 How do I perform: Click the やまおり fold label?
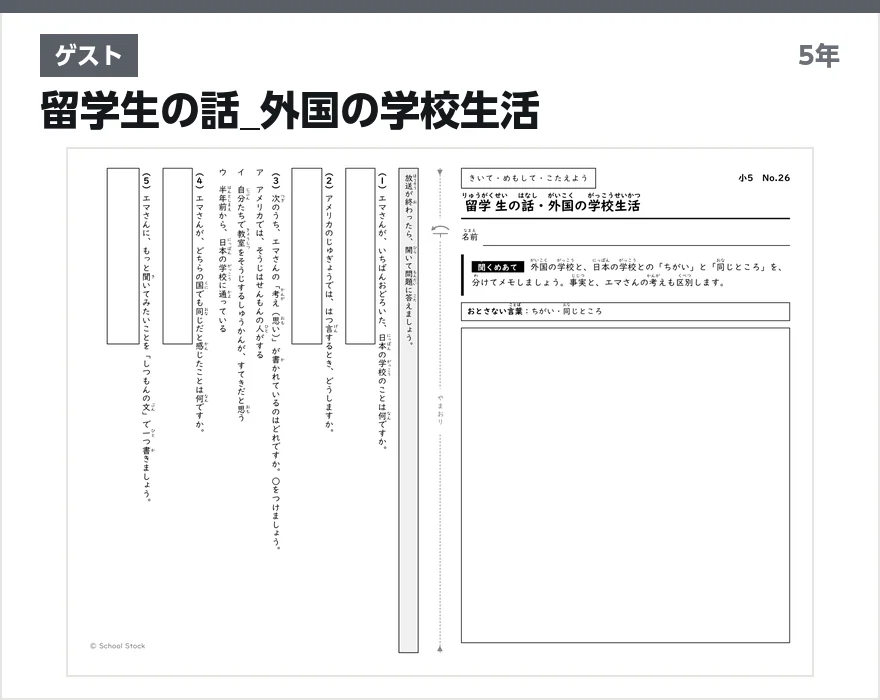coord(441,409)
